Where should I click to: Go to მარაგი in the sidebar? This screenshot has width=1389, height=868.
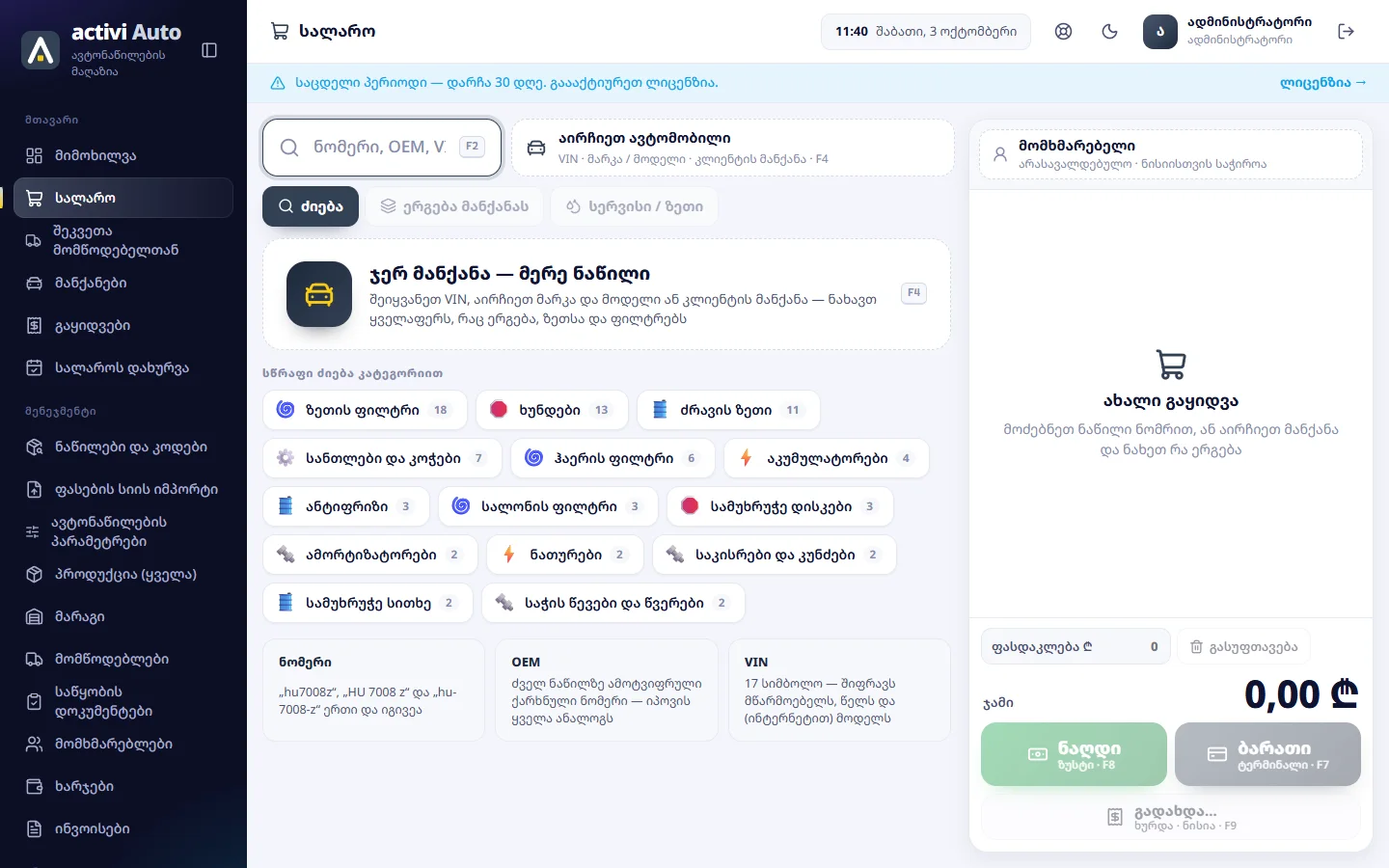[123, 616]
